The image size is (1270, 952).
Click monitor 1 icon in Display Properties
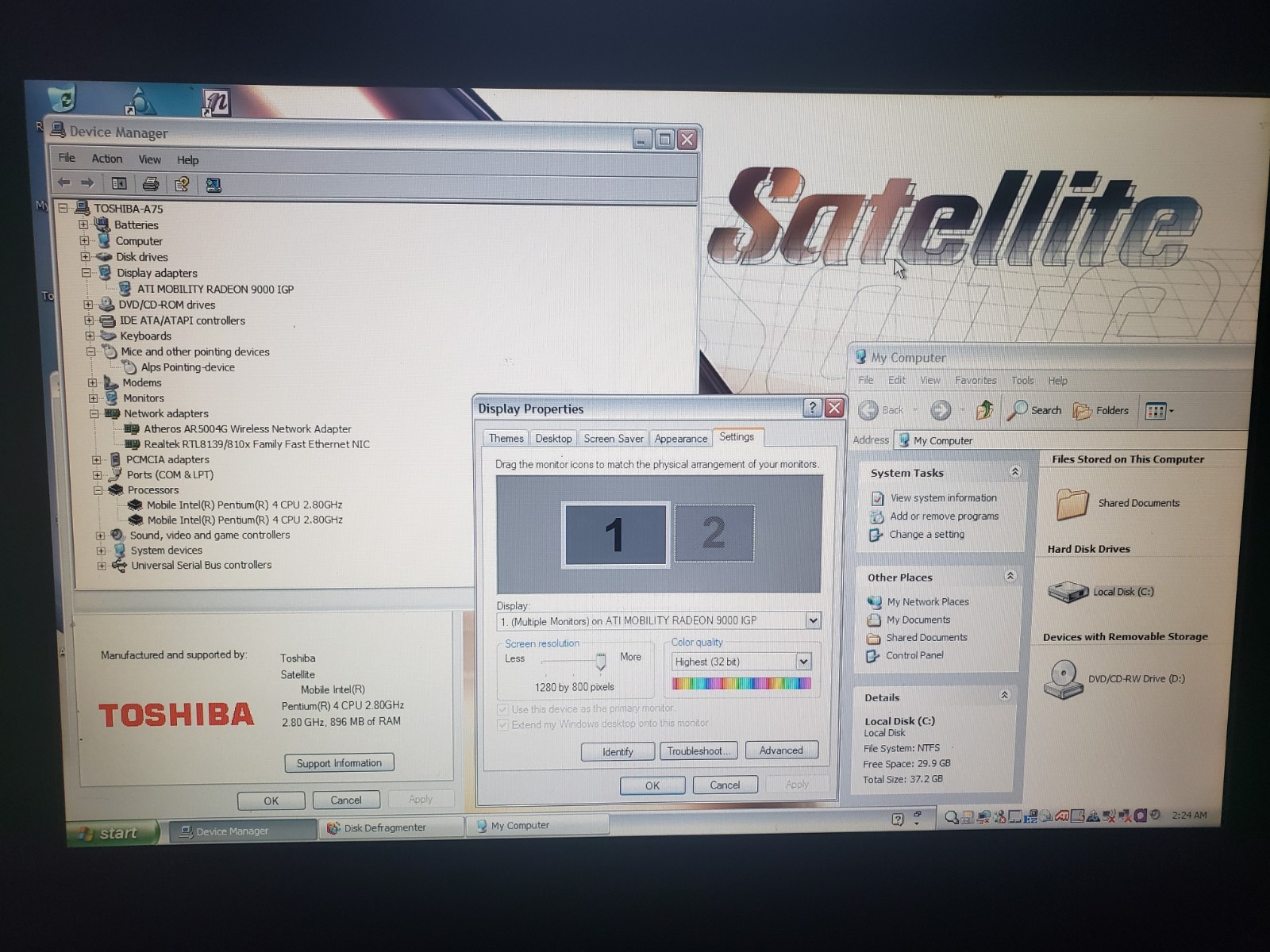click(615, 534)
